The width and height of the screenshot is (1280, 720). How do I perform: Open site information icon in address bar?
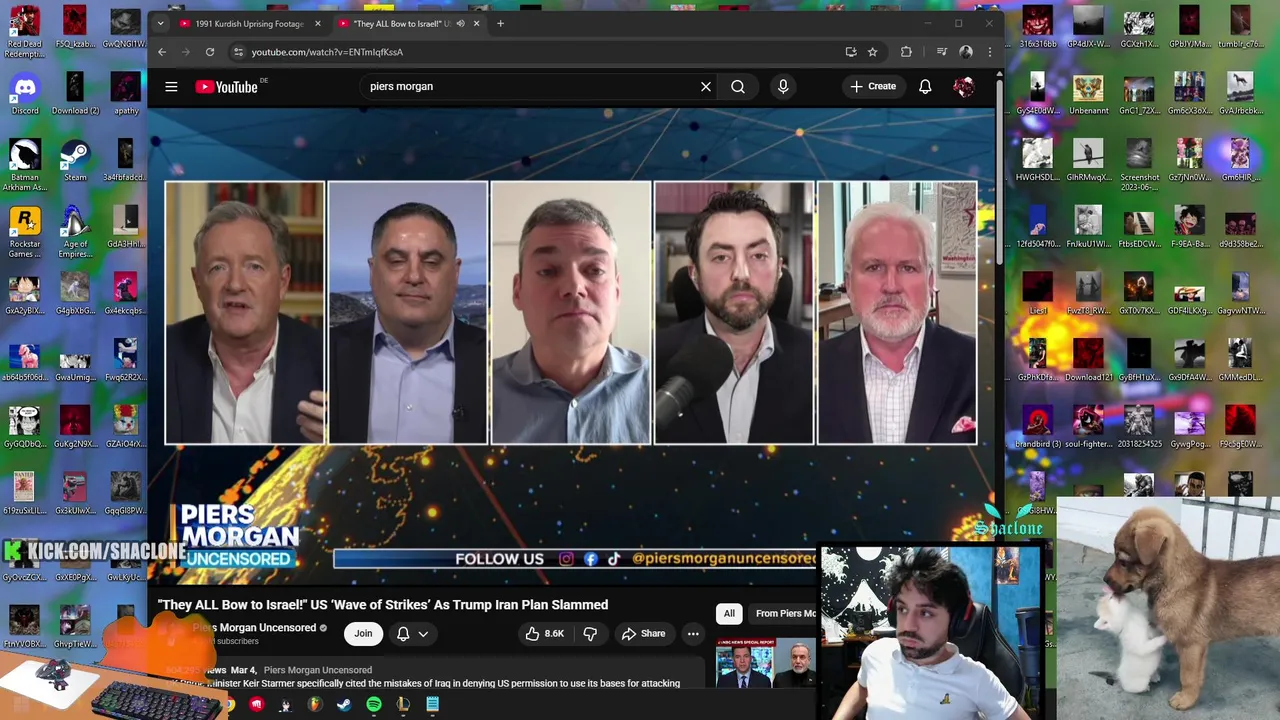coord(238,52)
